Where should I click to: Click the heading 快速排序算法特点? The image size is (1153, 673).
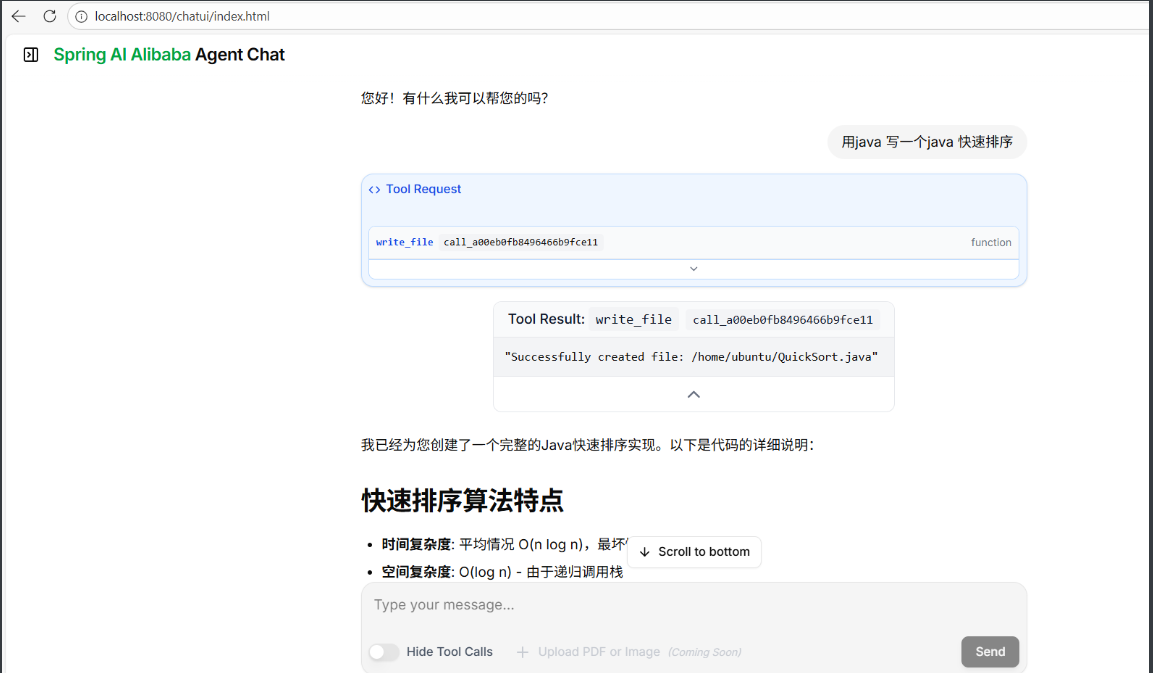click(463, 501)
